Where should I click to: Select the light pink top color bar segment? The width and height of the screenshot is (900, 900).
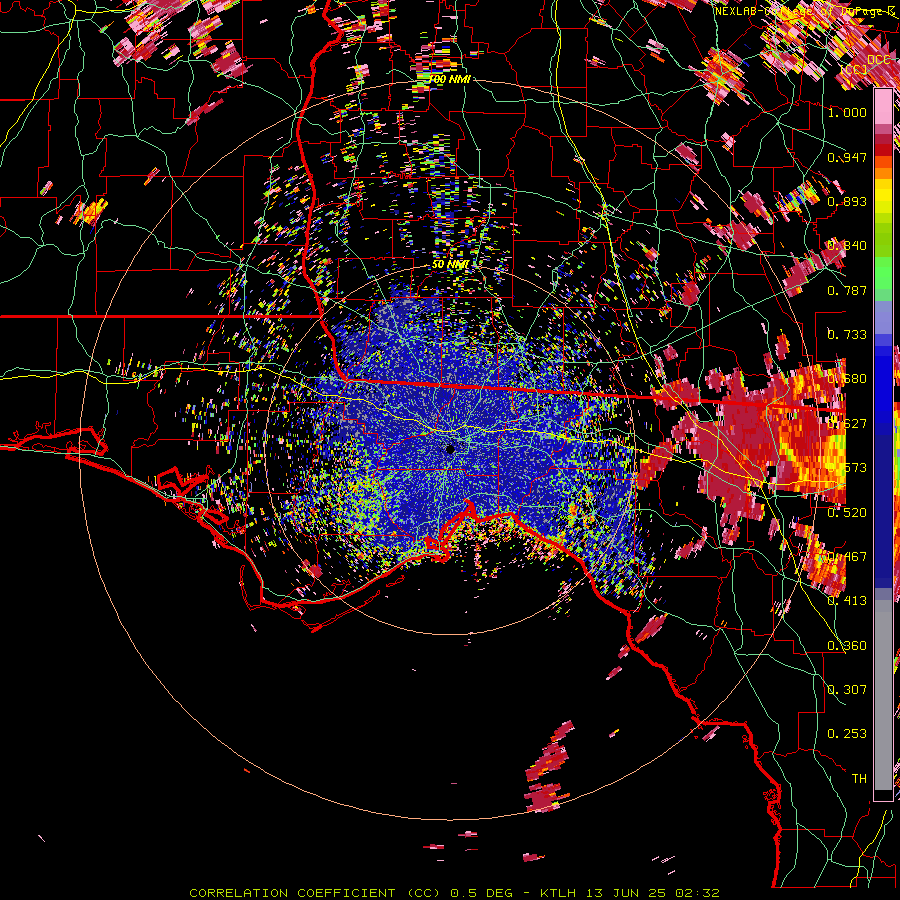pos(883,106)
